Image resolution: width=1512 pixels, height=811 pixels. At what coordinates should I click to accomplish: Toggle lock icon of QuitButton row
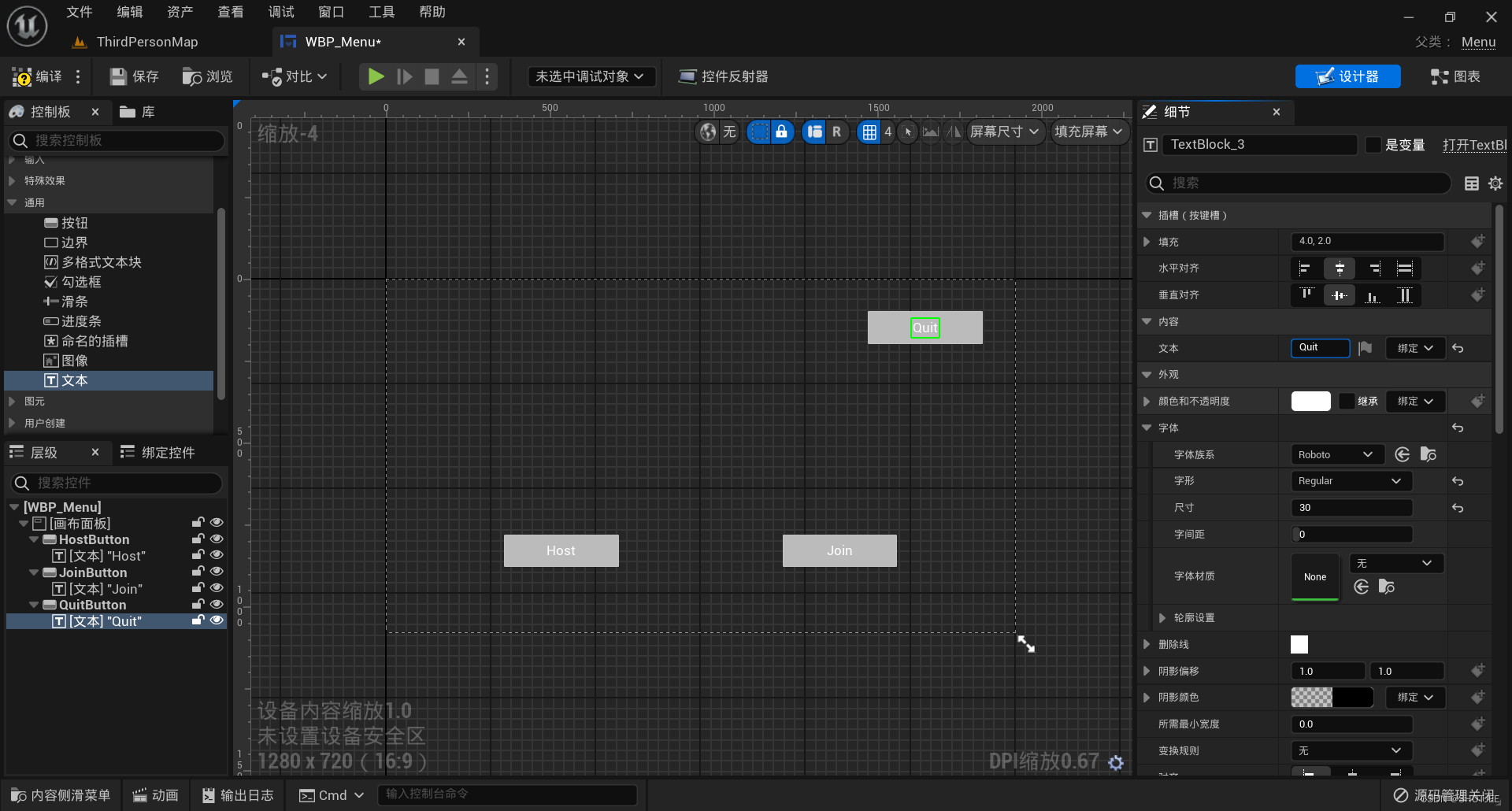pos(198,605)
